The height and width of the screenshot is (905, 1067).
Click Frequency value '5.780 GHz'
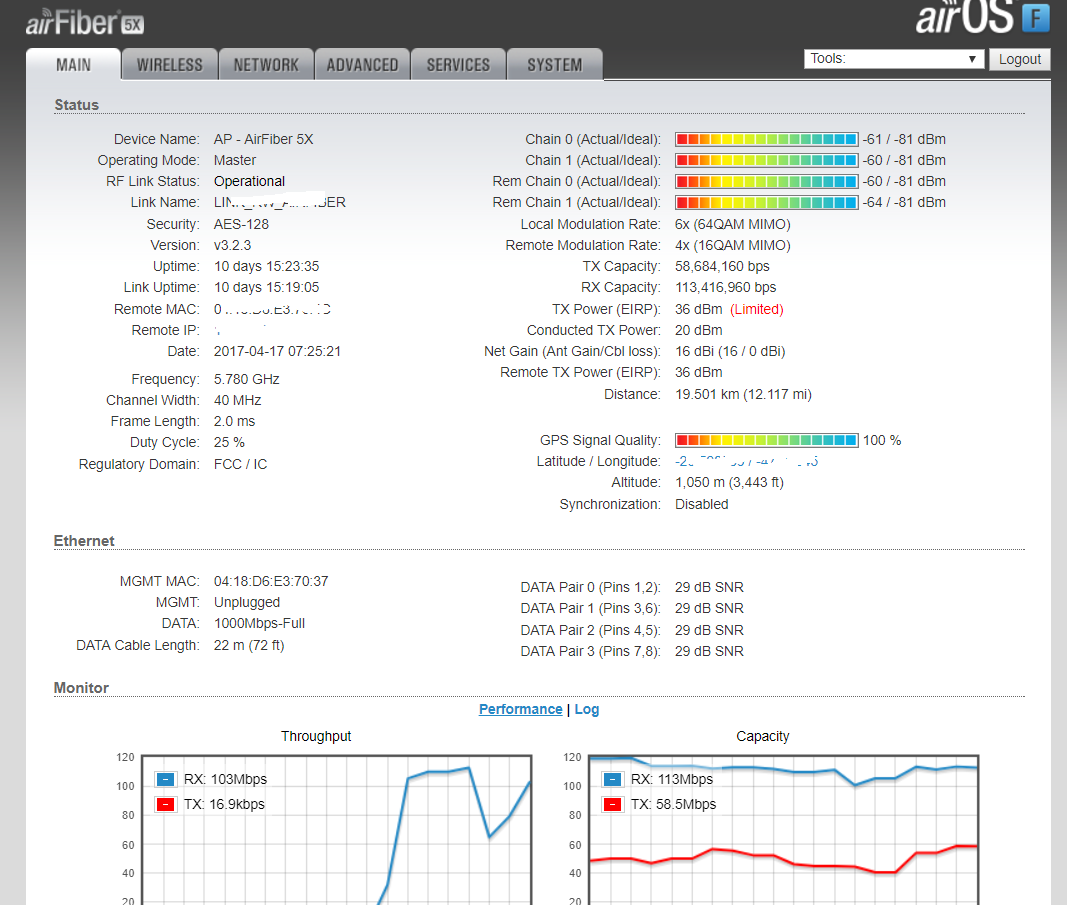pos(246,380)
